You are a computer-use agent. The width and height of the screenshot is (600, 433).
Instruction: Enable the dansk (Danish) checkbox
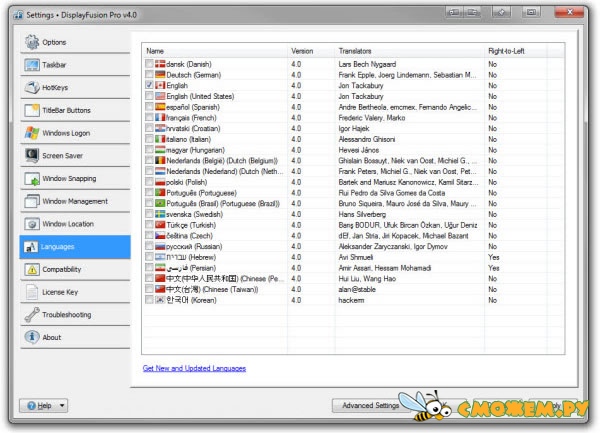[x=149, y=63]
